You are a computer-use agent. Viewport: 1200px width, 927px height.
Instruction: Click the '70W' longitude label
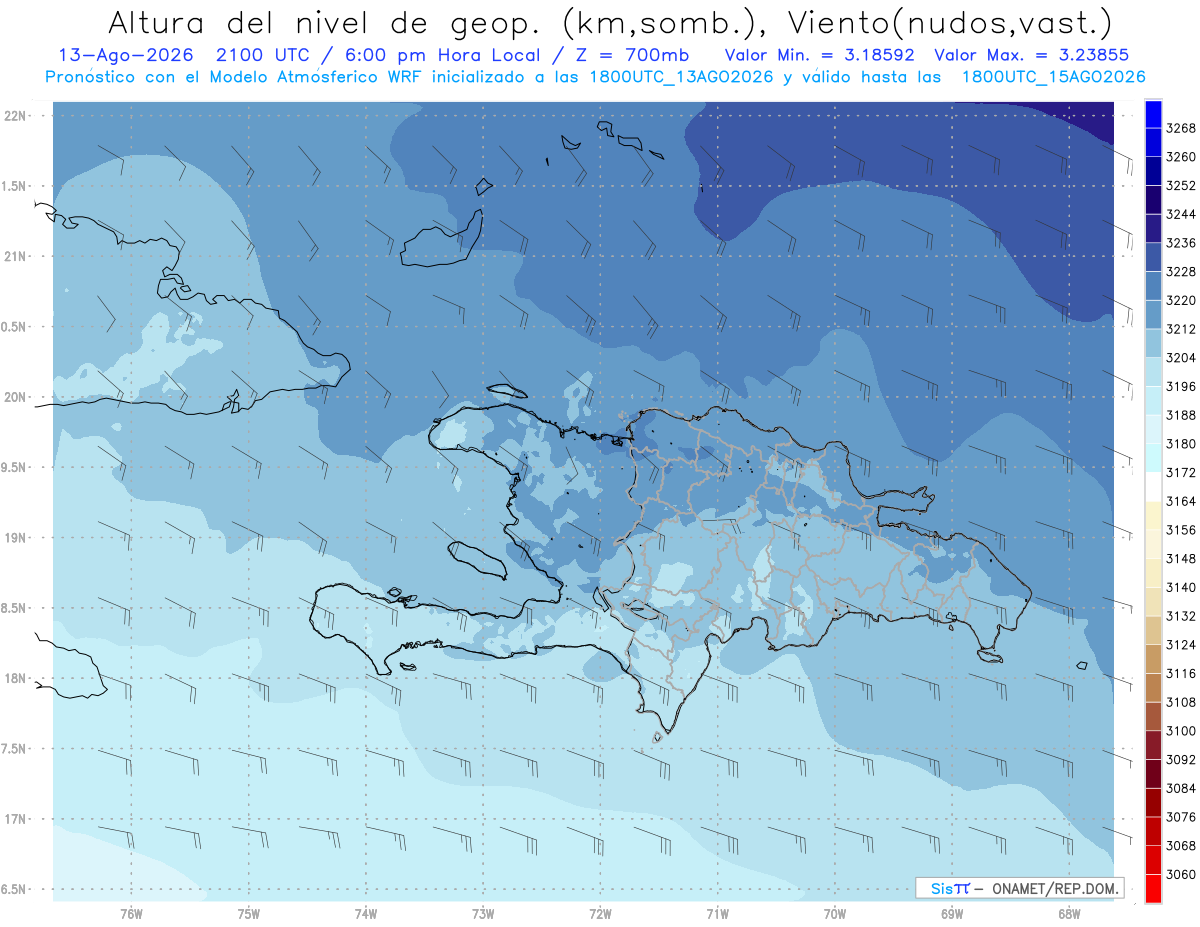click(835, 914)
